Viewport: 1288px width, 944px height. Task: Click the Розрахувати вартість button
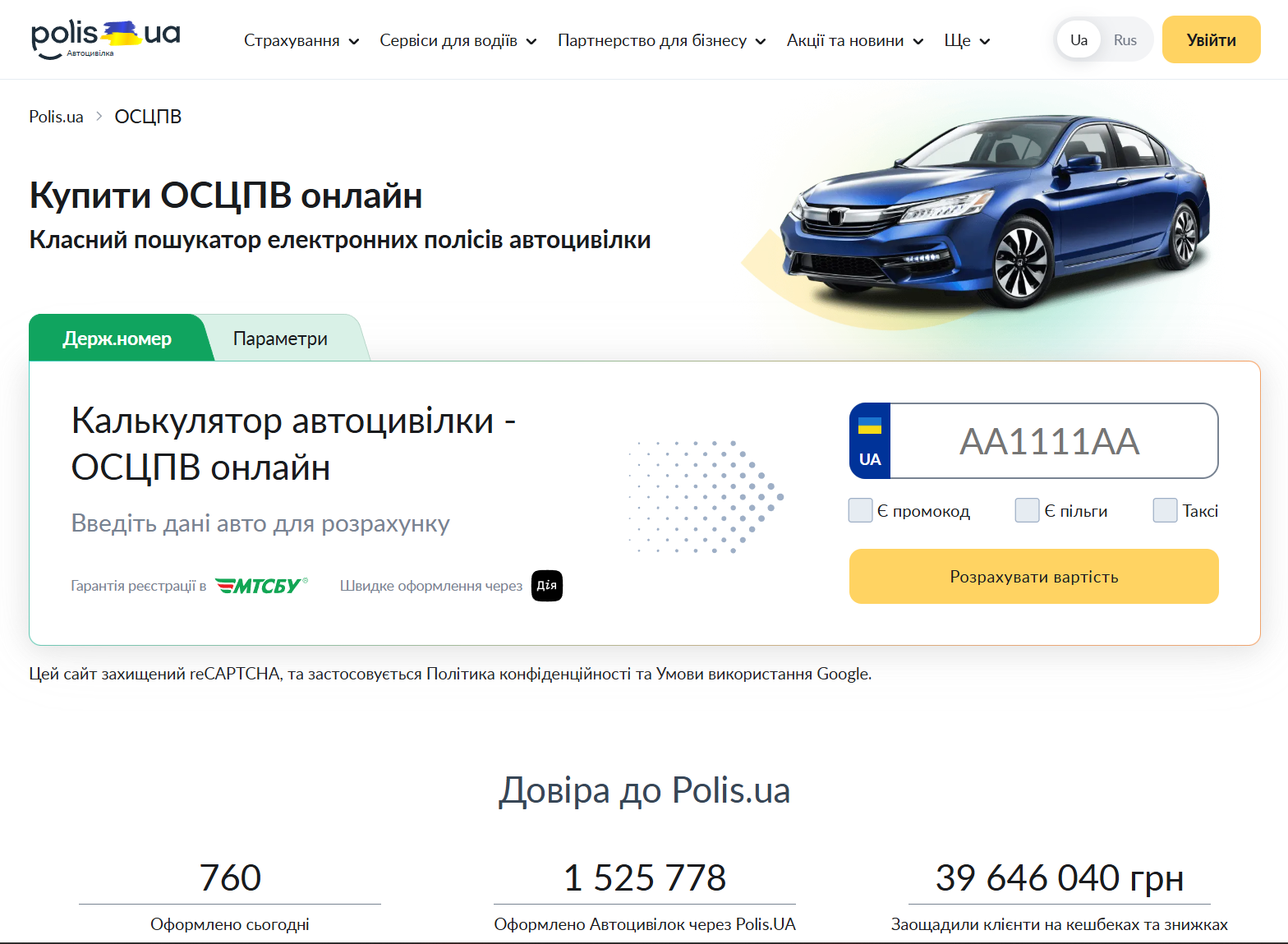point(1034,577)
